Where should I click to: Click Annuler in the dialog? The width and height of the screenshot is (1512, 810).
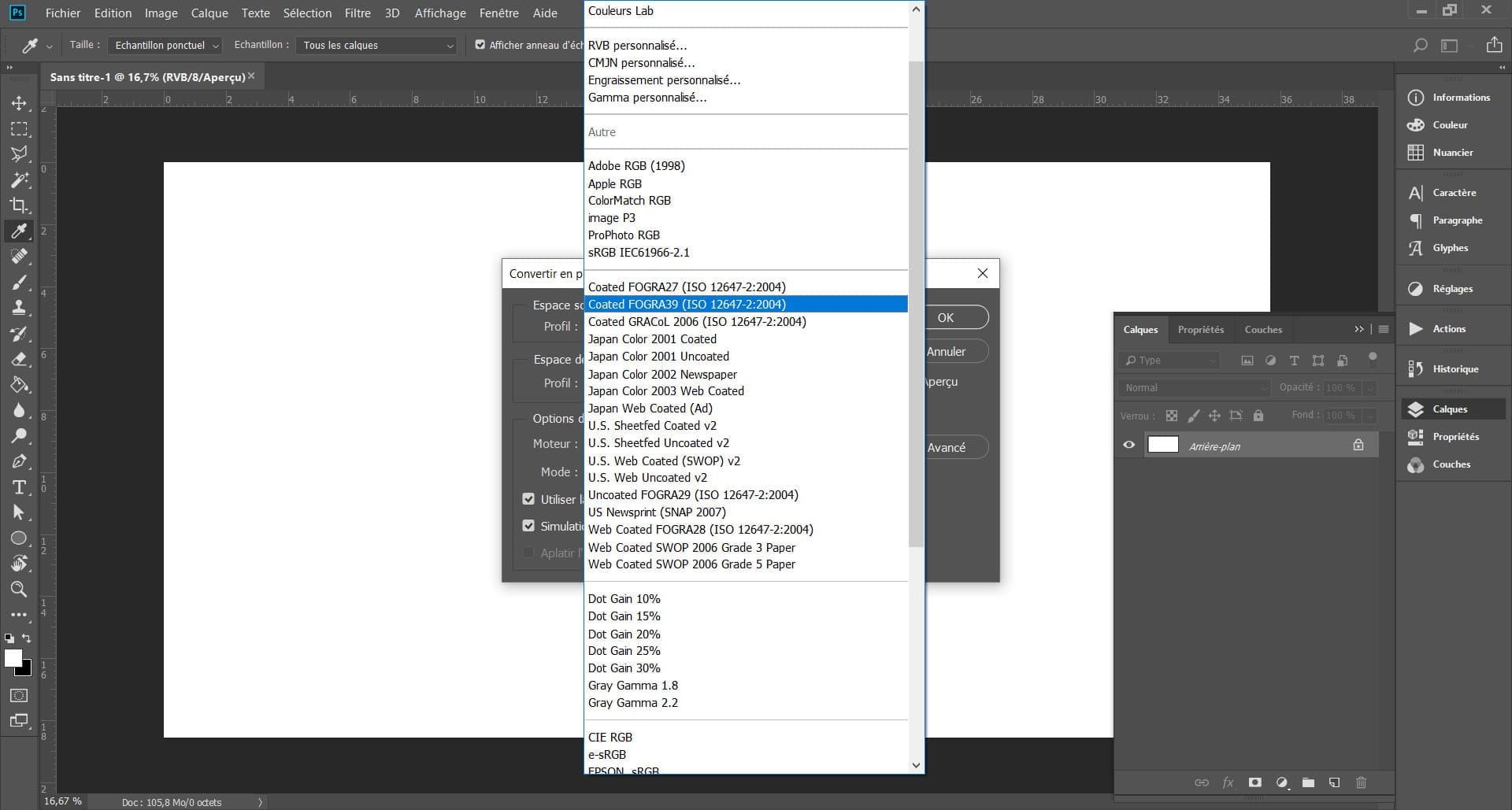[955, 352]
